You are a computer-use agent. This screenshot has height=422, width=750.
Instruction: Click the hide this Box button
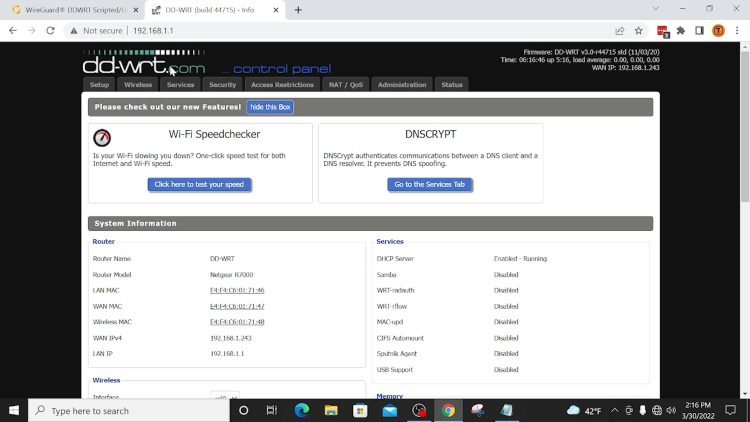coord(270,107)
